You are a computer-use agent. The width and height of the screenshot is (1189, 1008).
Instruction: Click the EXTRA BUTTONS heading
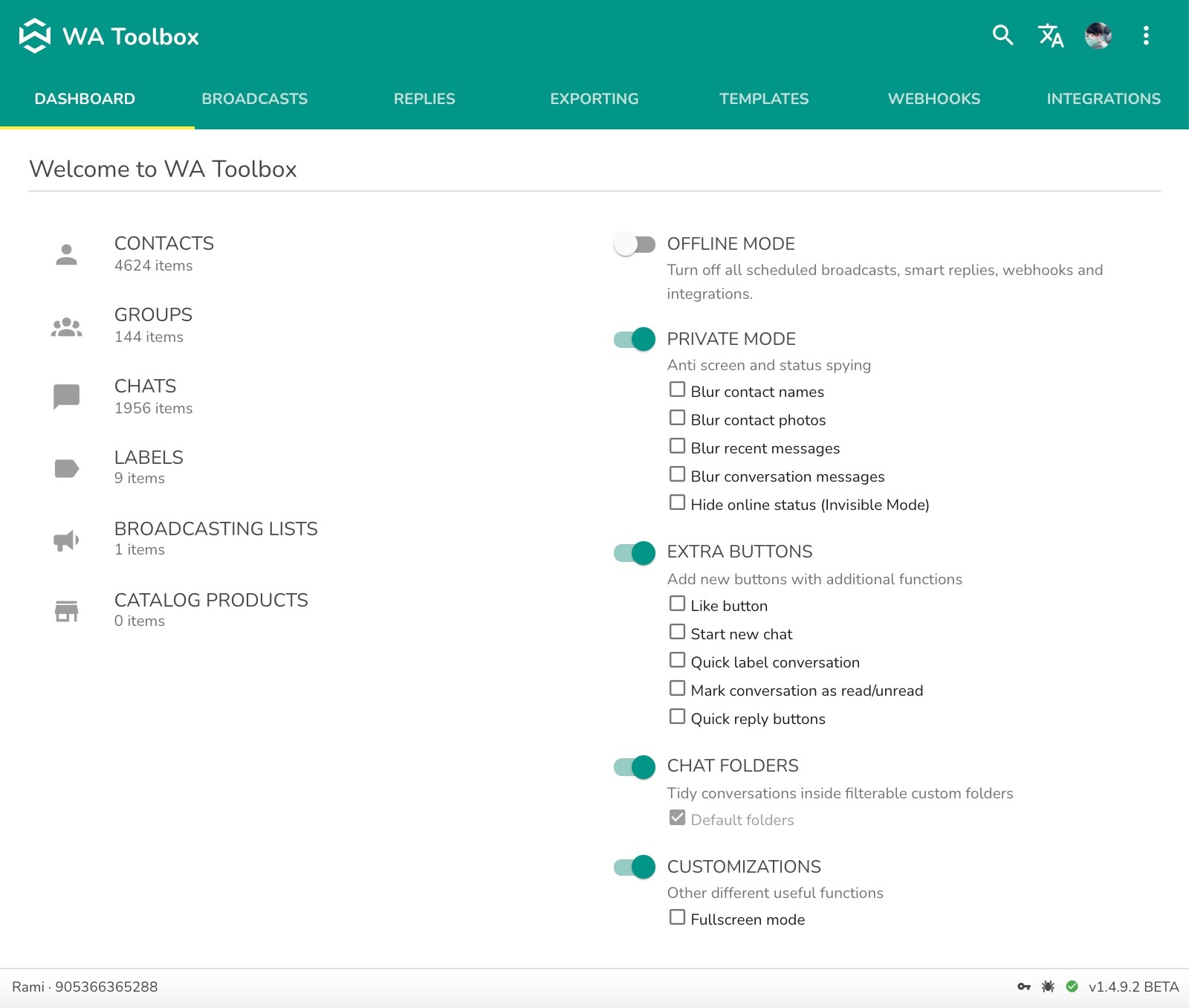pyautogui.click(x=740, y=552)
